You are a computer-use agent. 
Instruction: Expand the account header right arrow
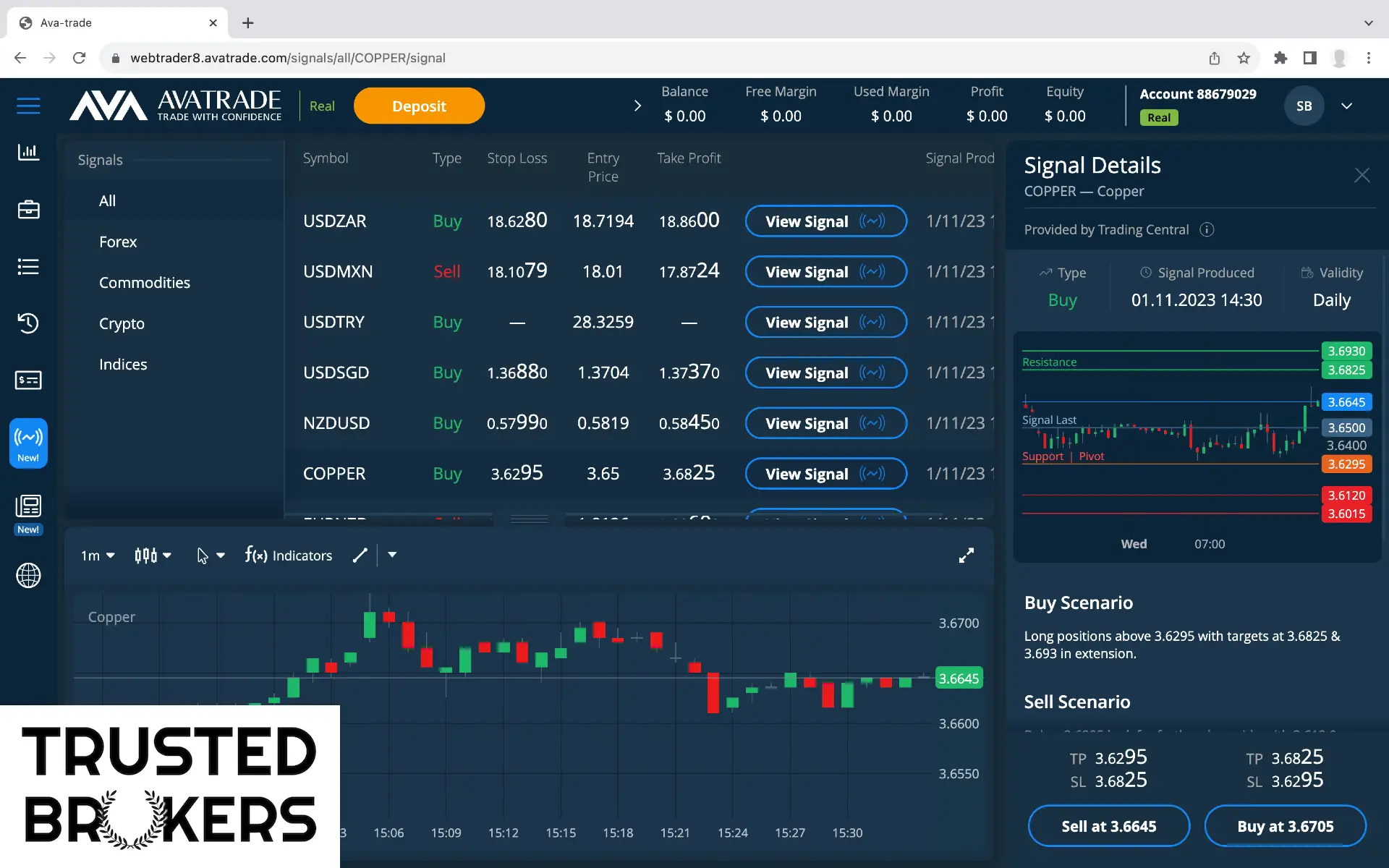click(637, 106)
